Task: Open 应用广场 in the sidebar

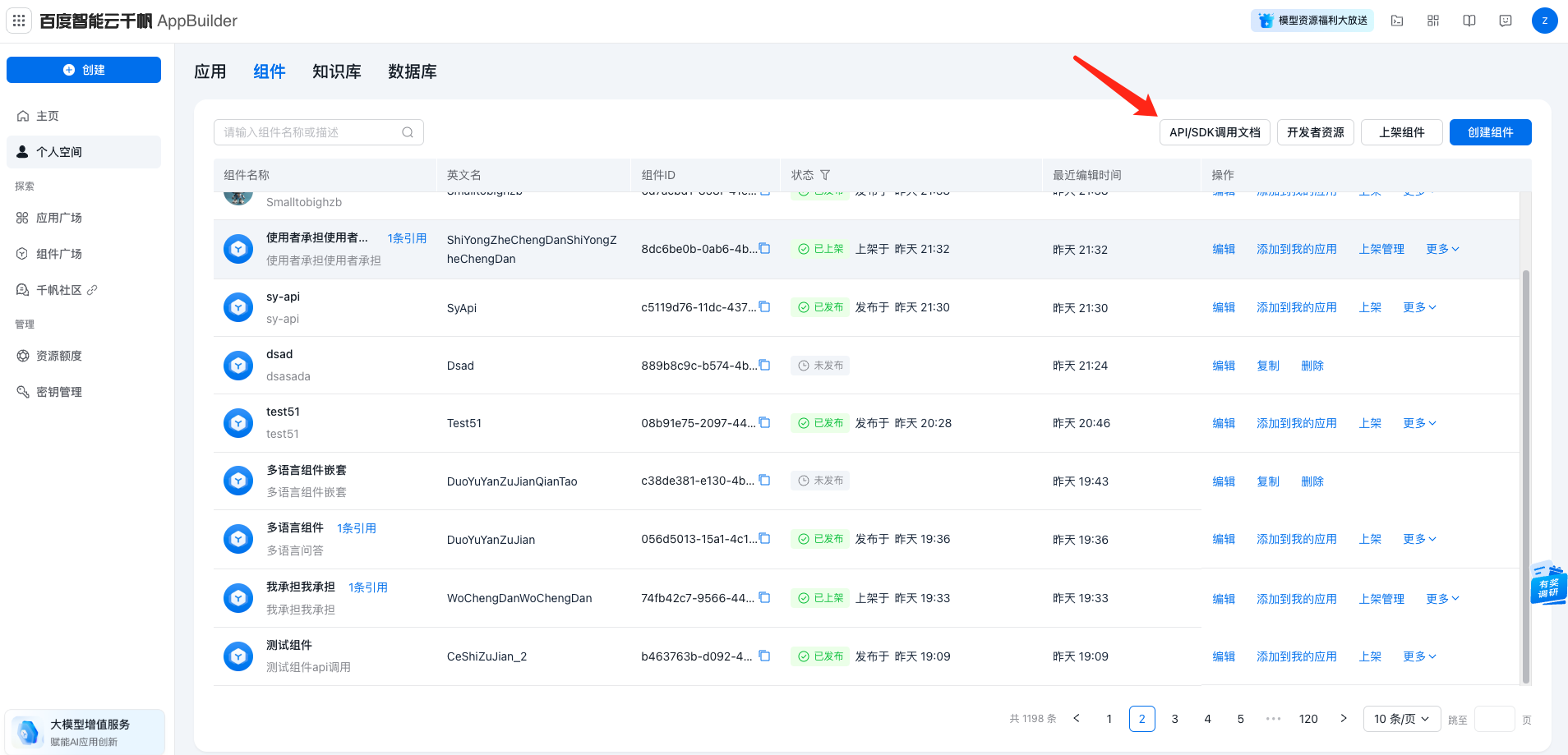Action: click(84, 218)
